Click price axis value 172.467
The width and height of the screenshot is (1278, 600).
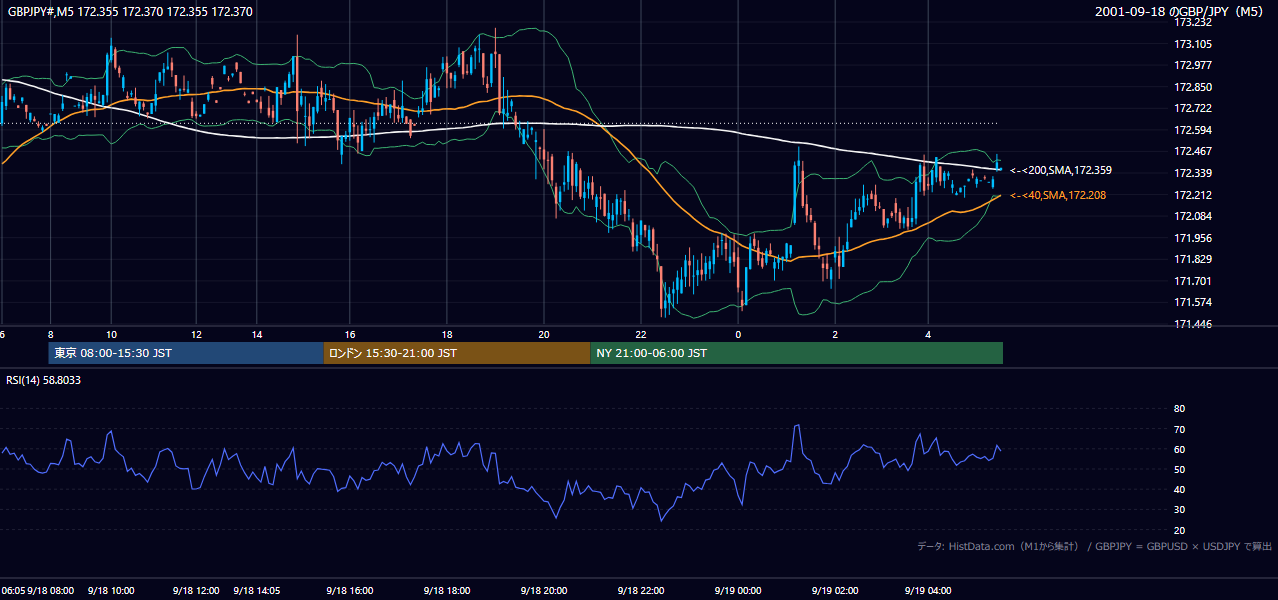point(1193,152)
